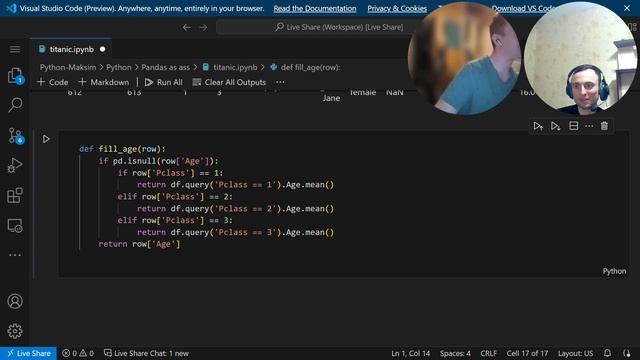Click the Python folder breadcrumb
The height and width of the screenshot is (360, 640).
[119, 67]
